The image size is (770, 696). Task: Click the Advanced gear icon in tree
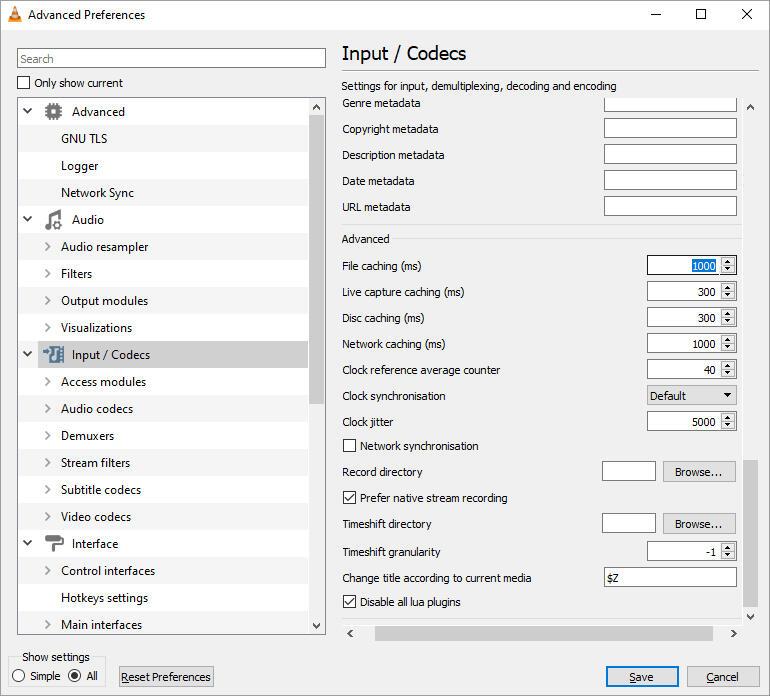pyautogui.click(x=53, y=111)
